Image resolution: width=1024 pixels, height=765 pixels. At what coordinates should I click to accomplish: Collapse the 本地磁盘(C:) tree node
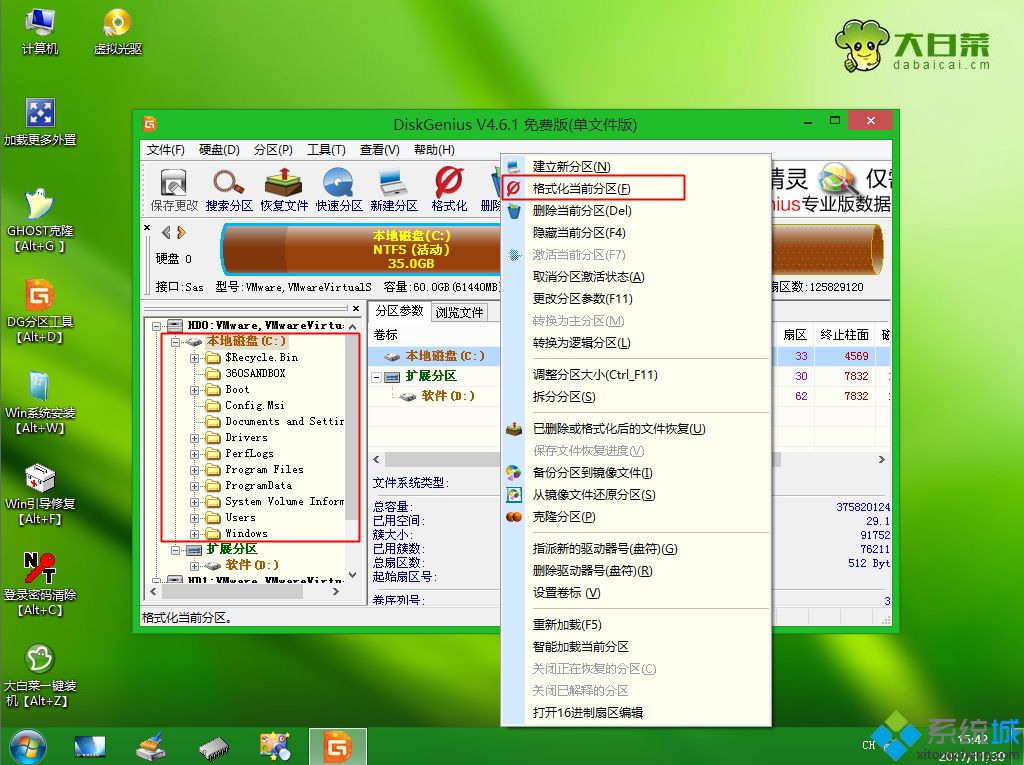[175, 342]
